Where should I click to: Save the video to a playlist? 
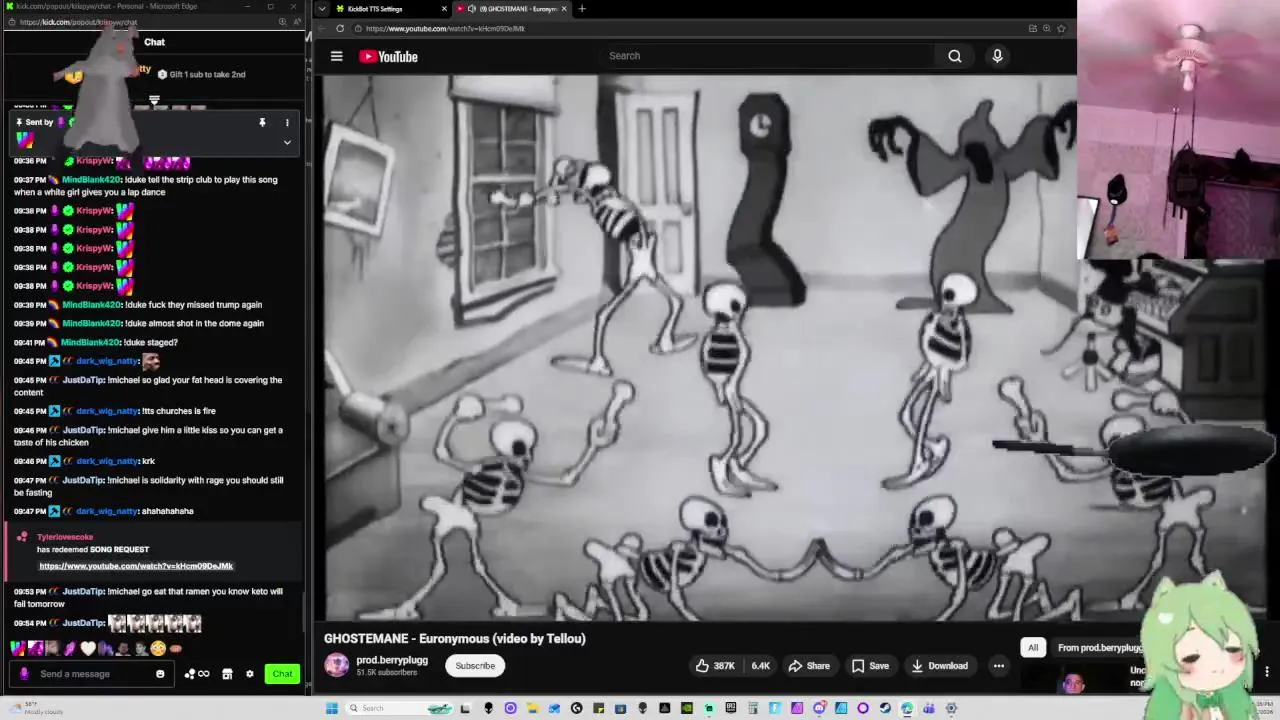870,666
